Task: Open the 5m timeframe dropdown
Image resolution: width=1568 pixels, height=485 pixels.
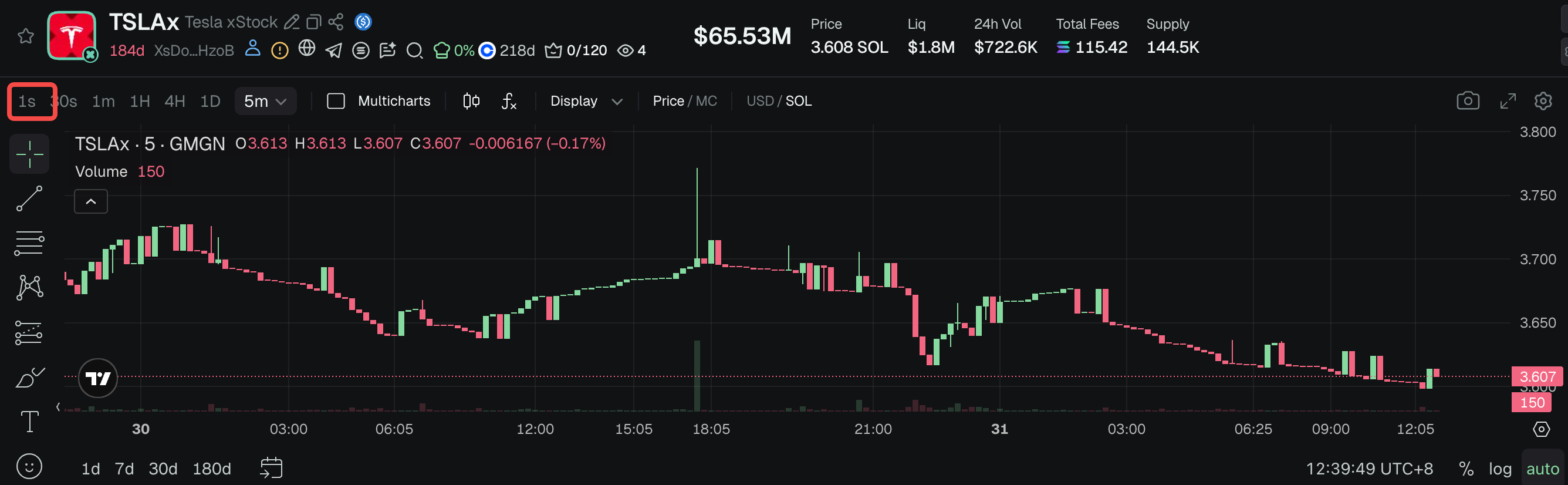Action: 265,101
